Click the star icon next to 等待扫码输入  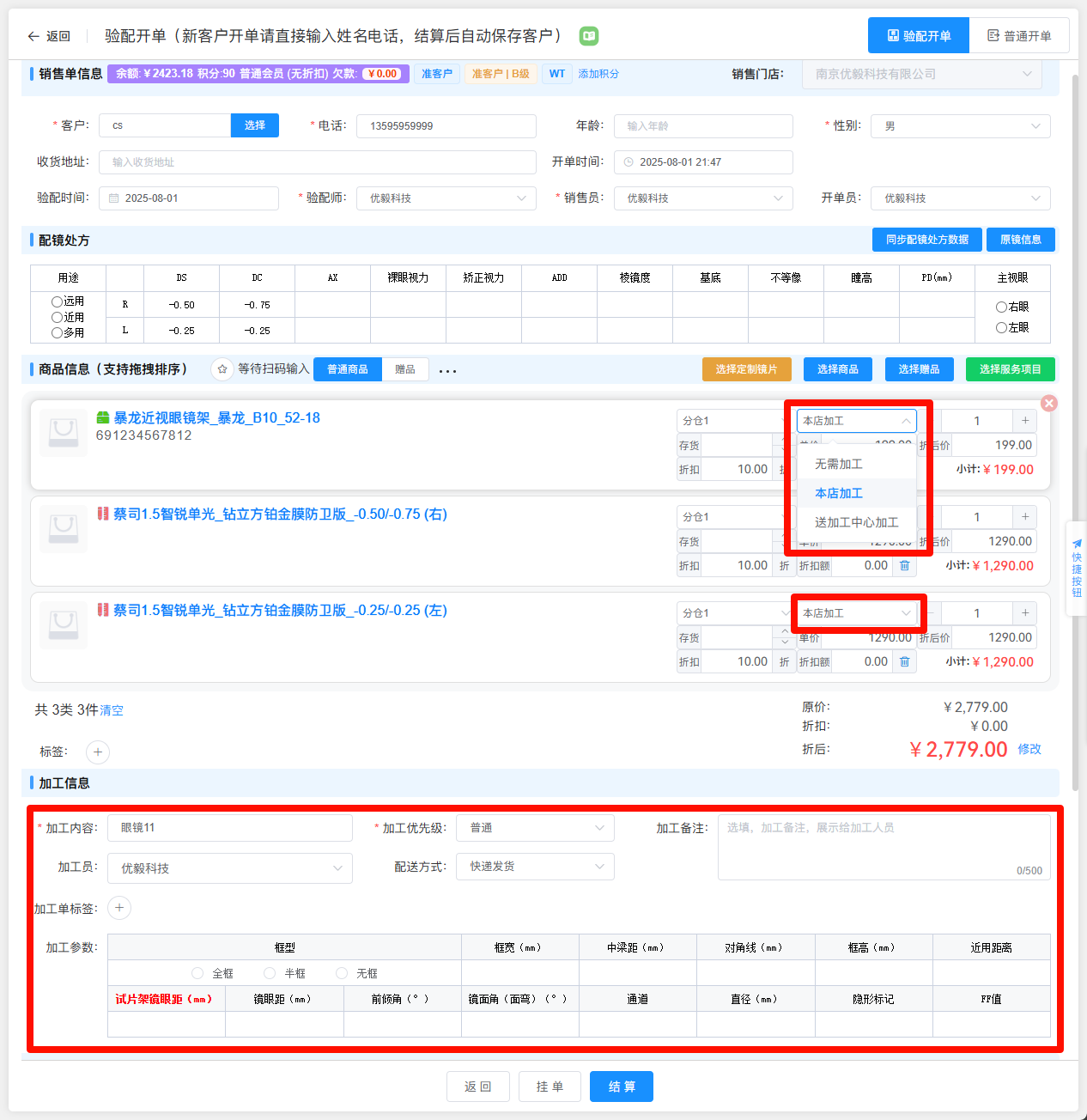tap(222, 369)
